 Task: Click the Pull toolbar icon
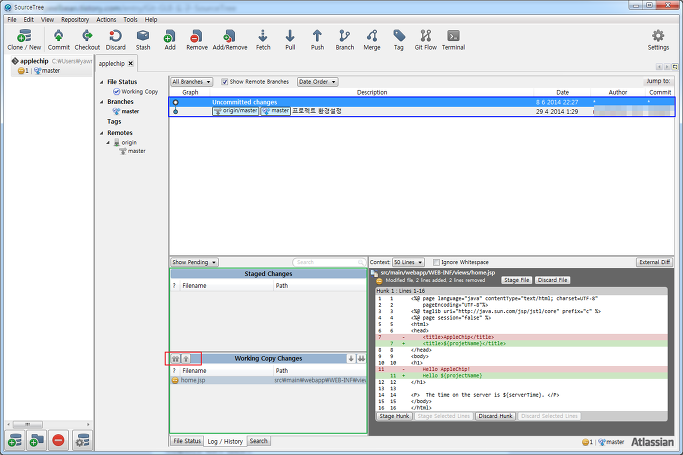click(290, 40)
